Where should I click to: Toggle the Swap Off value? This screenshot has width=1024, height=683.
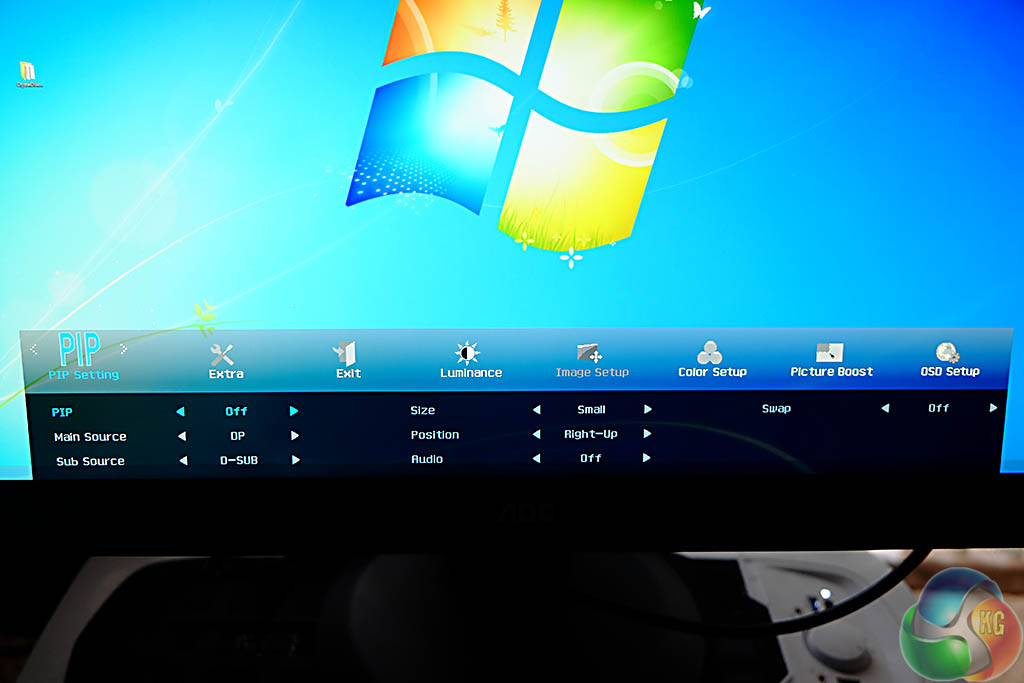938,408
